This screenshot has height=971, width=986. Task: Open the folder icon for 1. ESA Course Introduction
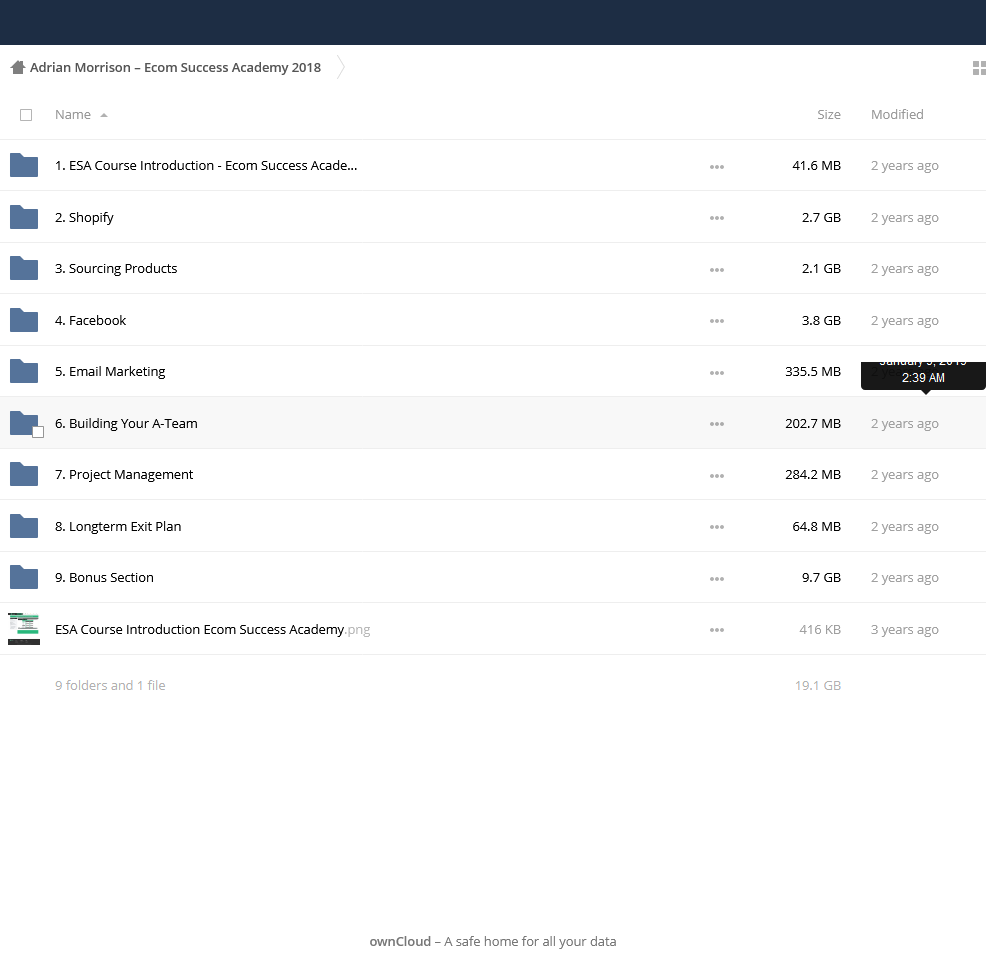(x=24, y=165)
